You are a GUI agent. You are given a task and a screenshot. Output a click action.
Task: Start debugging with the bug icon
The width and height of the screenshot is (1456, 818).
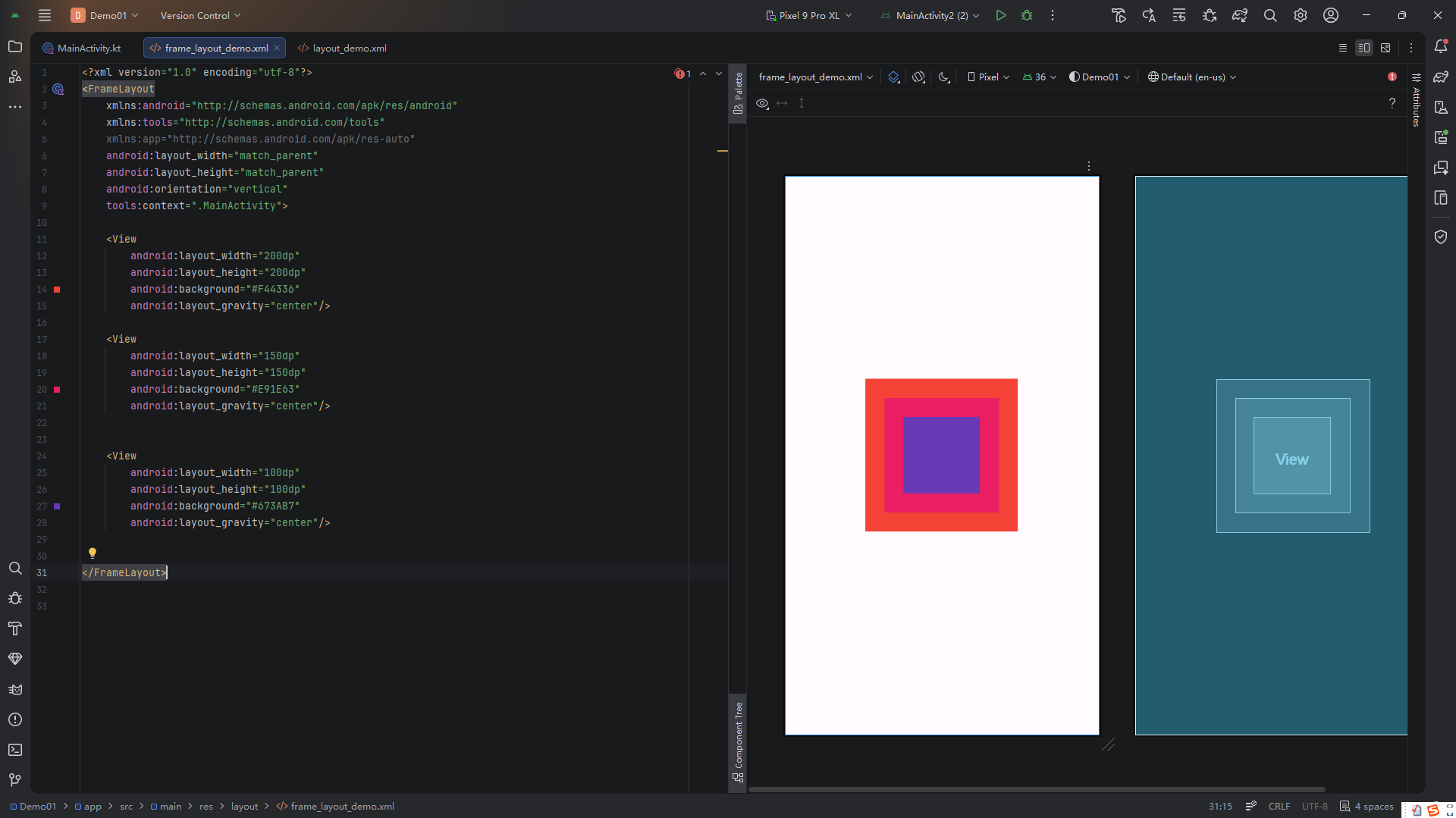pyautogui.click(x=1027, y=15)
